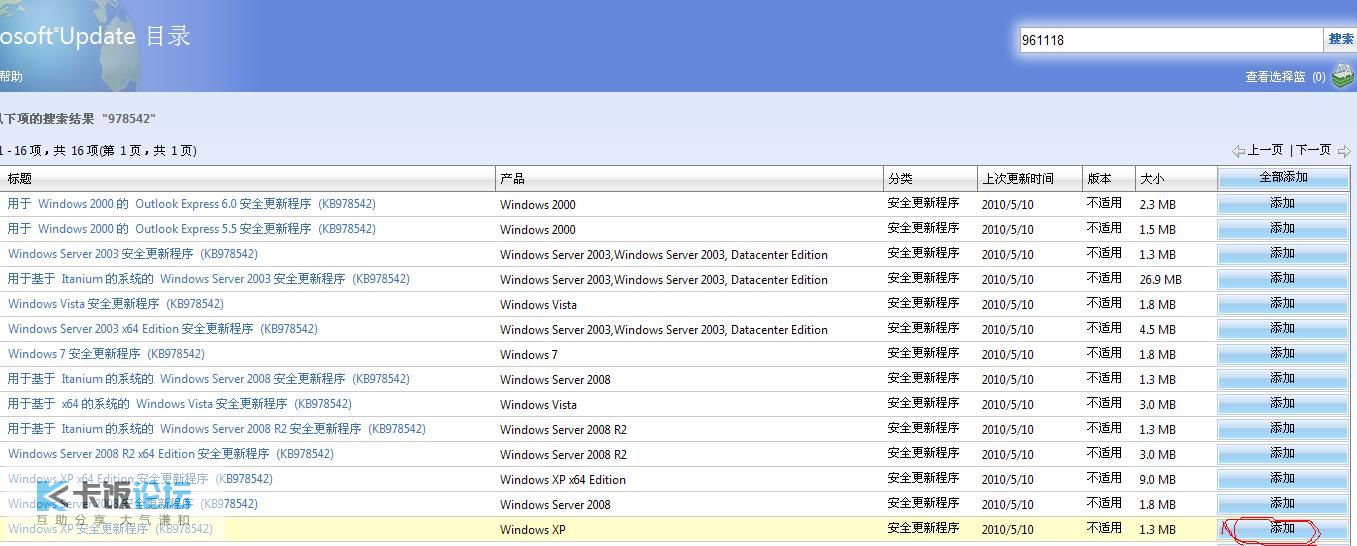Image resolution: width=1357 pixels, height=546 pixels.
Task: Open the 帮助 help link
Action: 11,76
